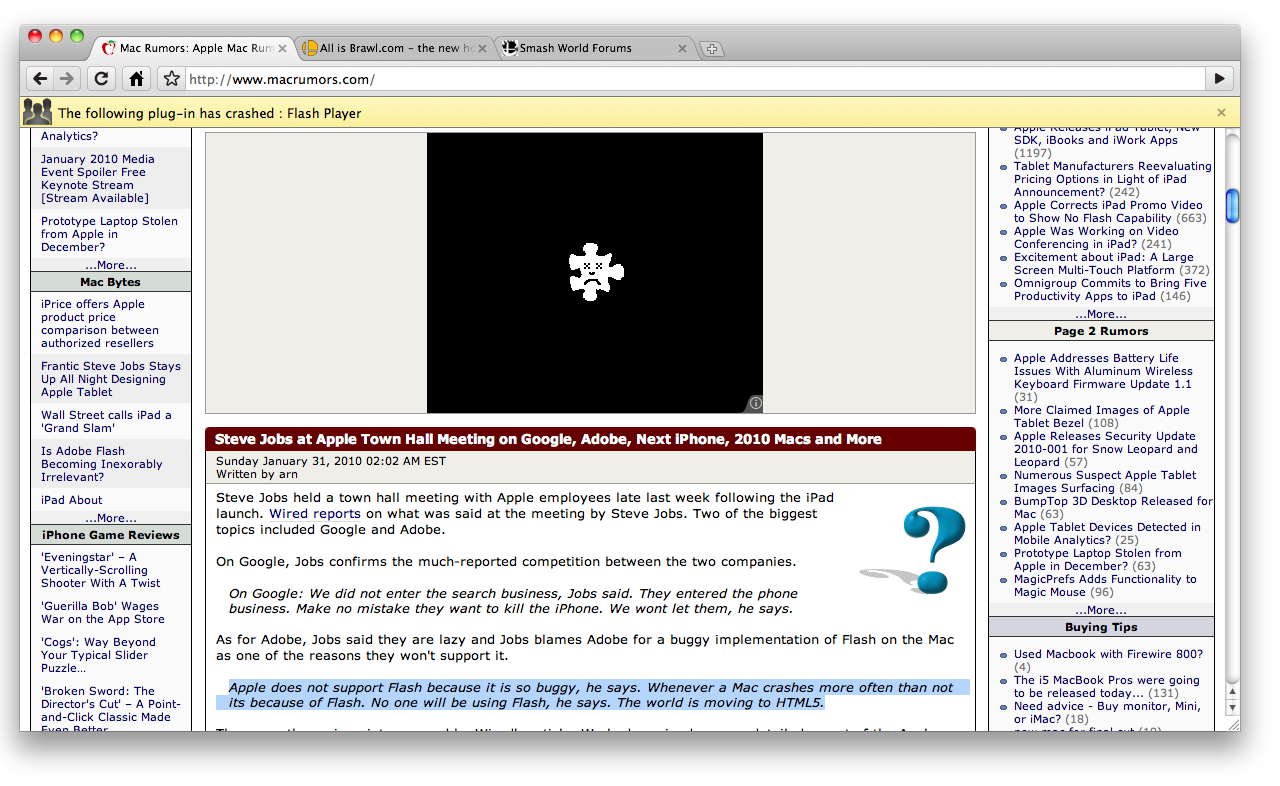1280x786 pixels.
Task: Open 'Wall Street calls iPad a Grand Slam' link
Action: click(106, 421)
